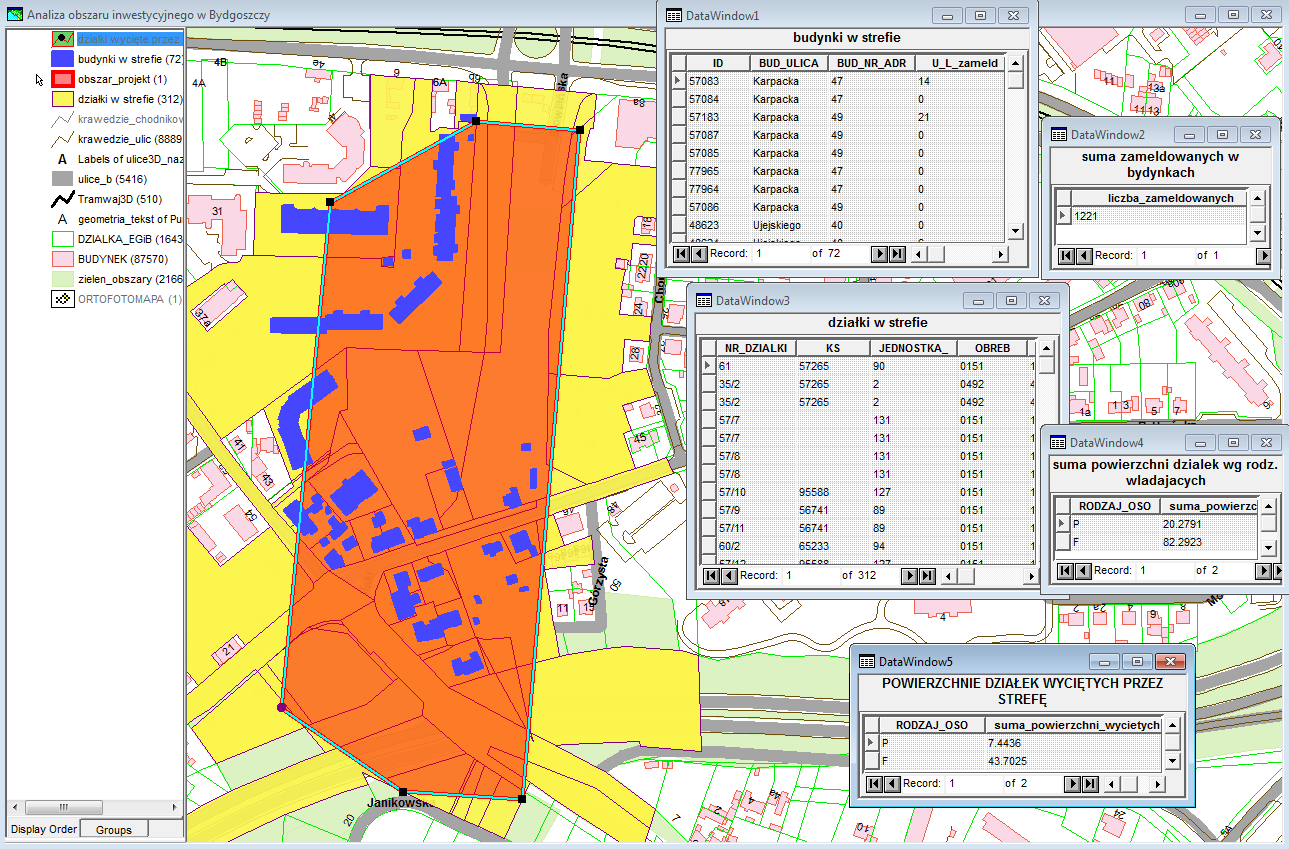1289x849 pixels.
Task: Click cell ID 57083 in DataWindow1
Action: click(x=718, y=81)
